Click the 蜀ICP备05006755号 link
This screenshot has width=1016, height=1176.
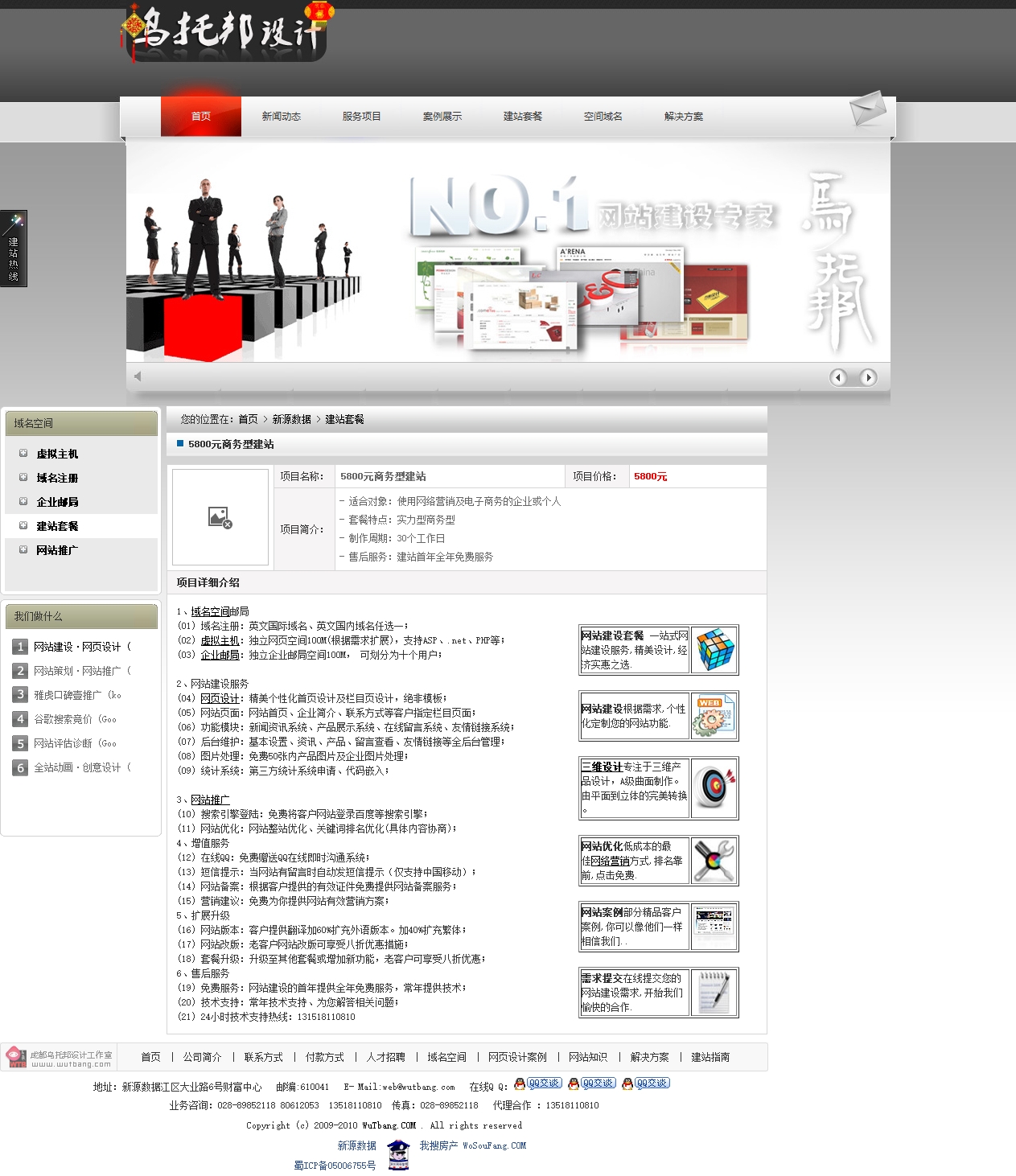click(x=335, y=1166)
